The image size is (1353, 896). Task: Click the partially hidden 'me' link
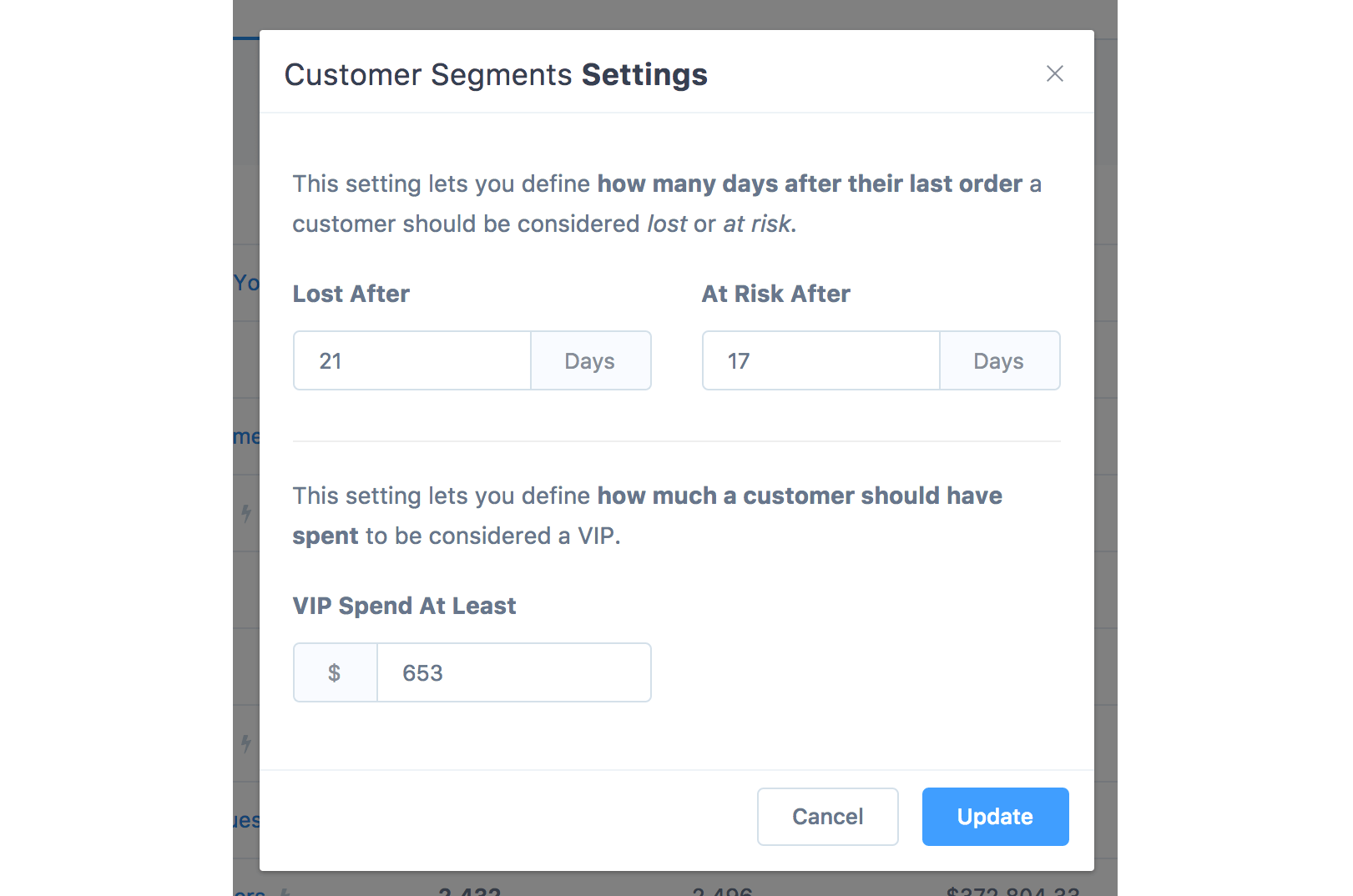(246, 437)
